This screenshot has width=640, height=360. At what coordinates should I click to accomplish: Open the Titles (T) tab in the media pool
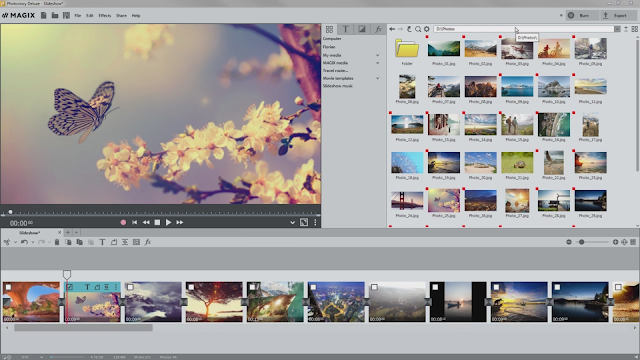[x=345, y=29]
